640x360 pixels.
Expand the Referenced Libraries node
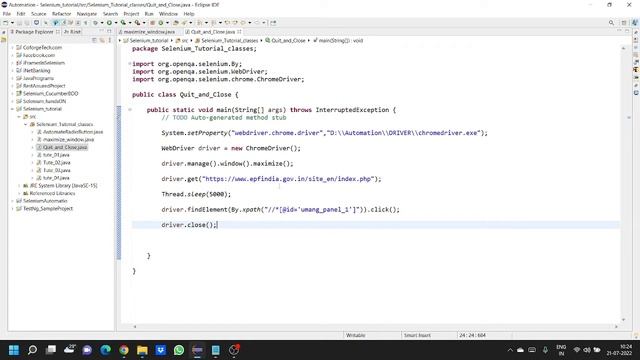19,193
